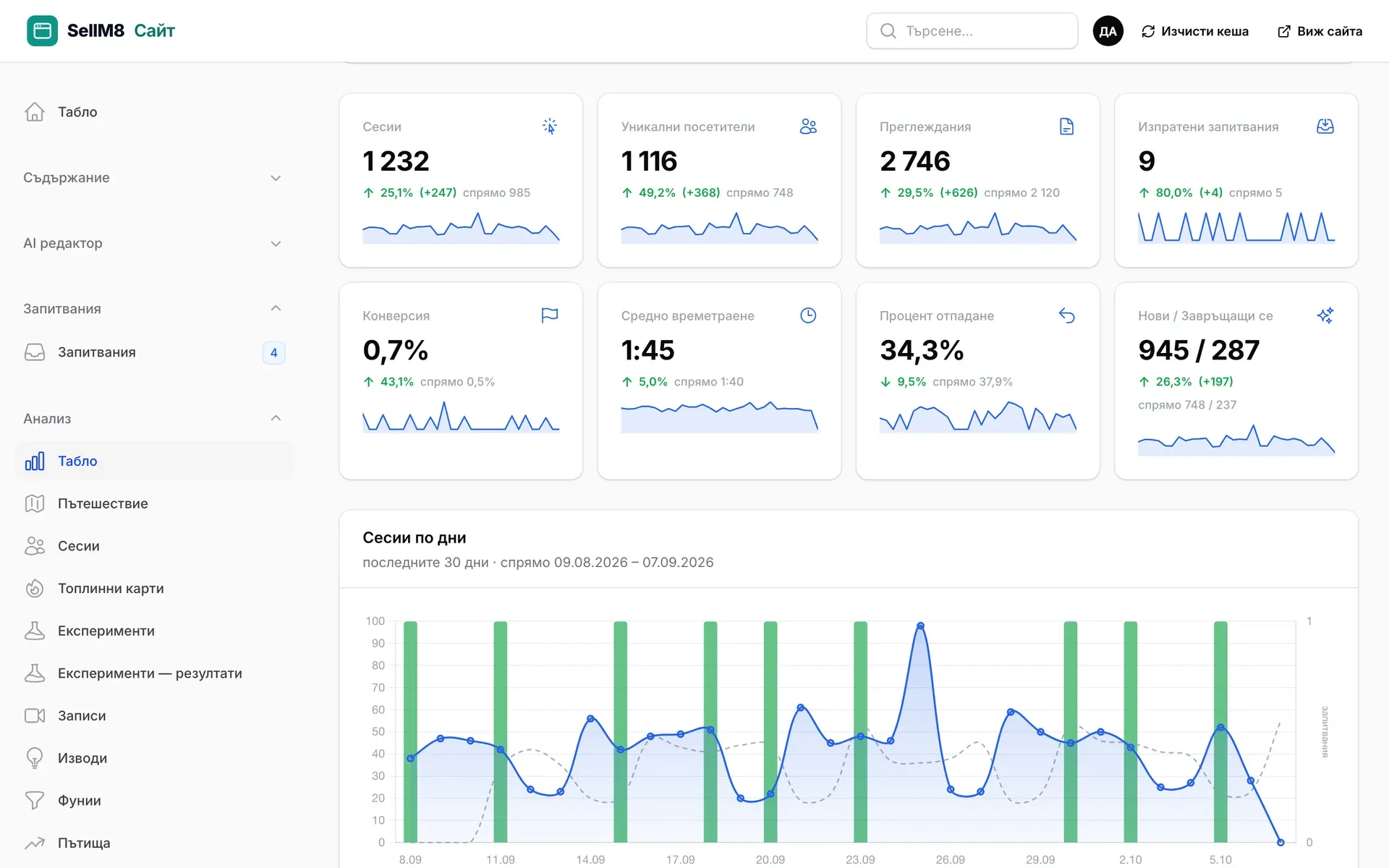Collapse the Анализ section chevron

click(x=276, y=419)
